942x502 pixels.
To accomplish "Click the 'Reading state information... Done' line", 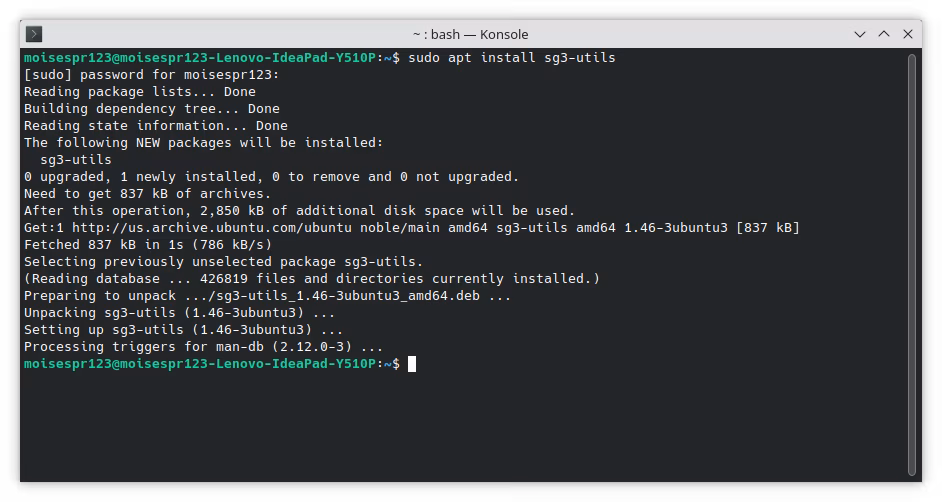I will 156,126.
